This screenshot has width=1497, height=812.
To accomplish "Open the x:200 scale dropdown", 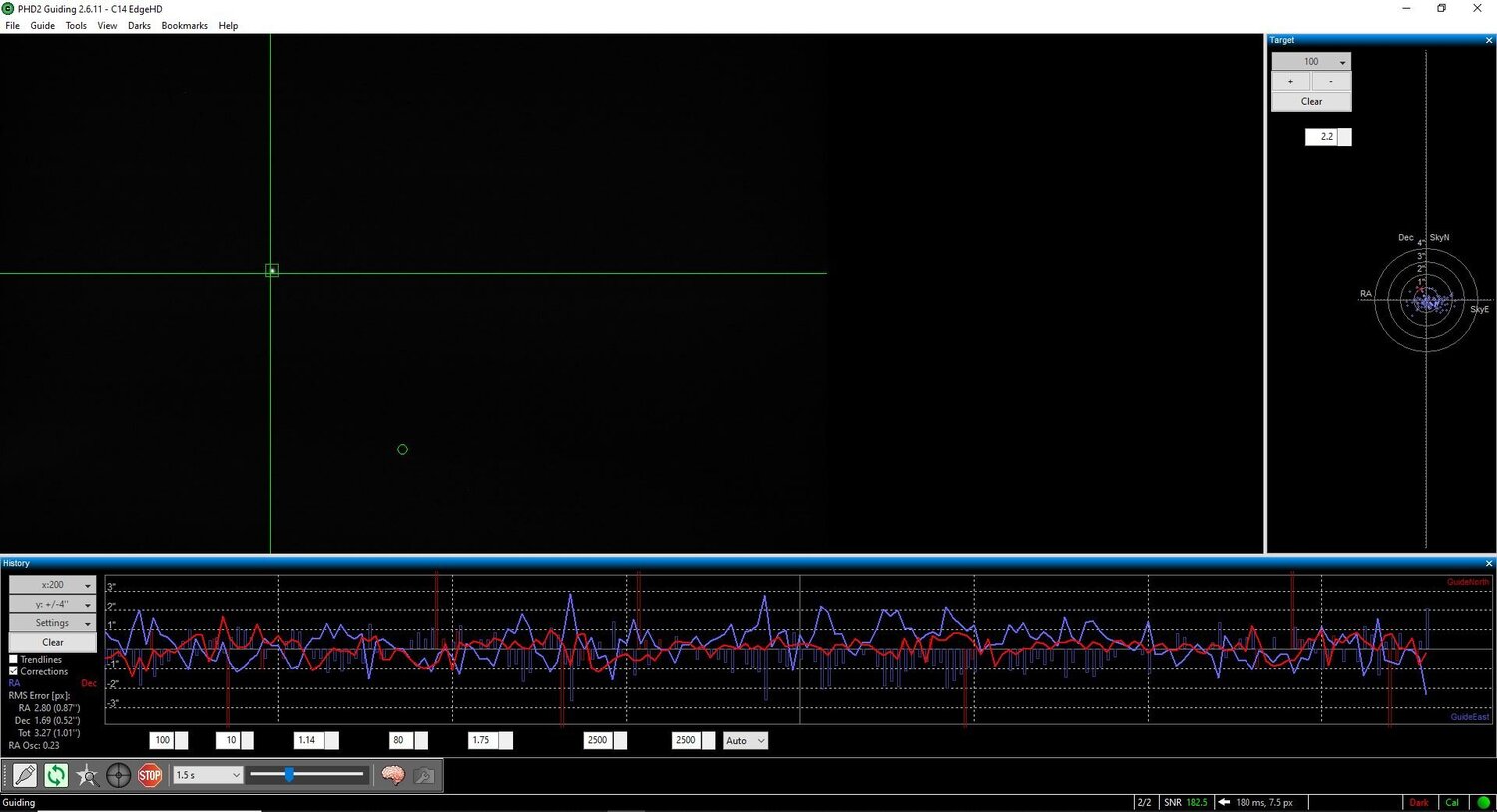I will [x=51, y=584].
